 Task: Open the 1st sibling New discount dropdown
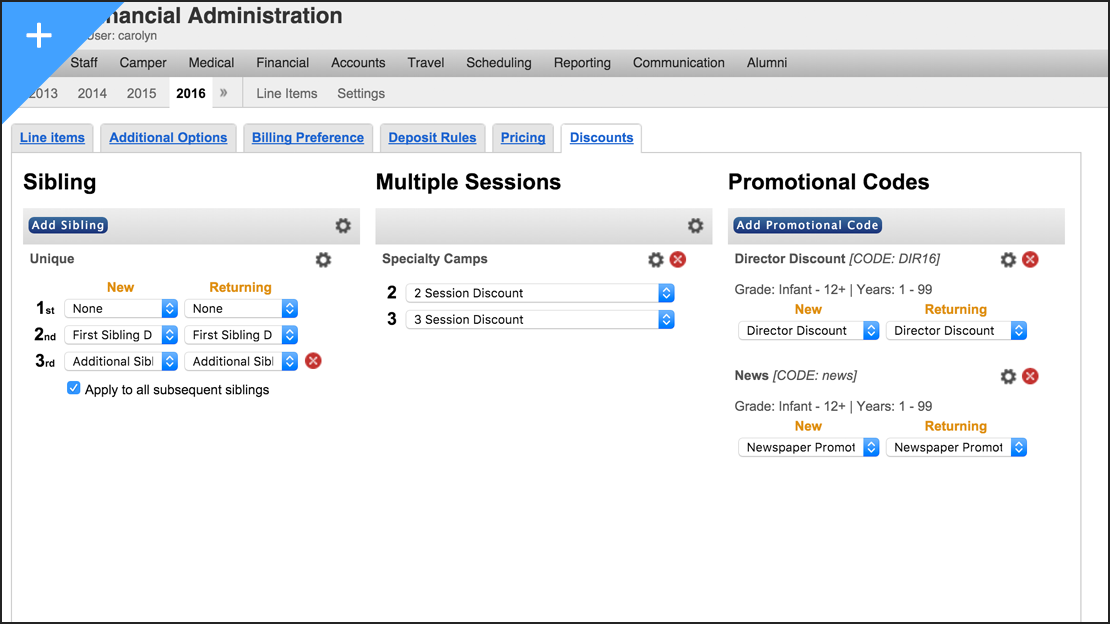(120, 308)
